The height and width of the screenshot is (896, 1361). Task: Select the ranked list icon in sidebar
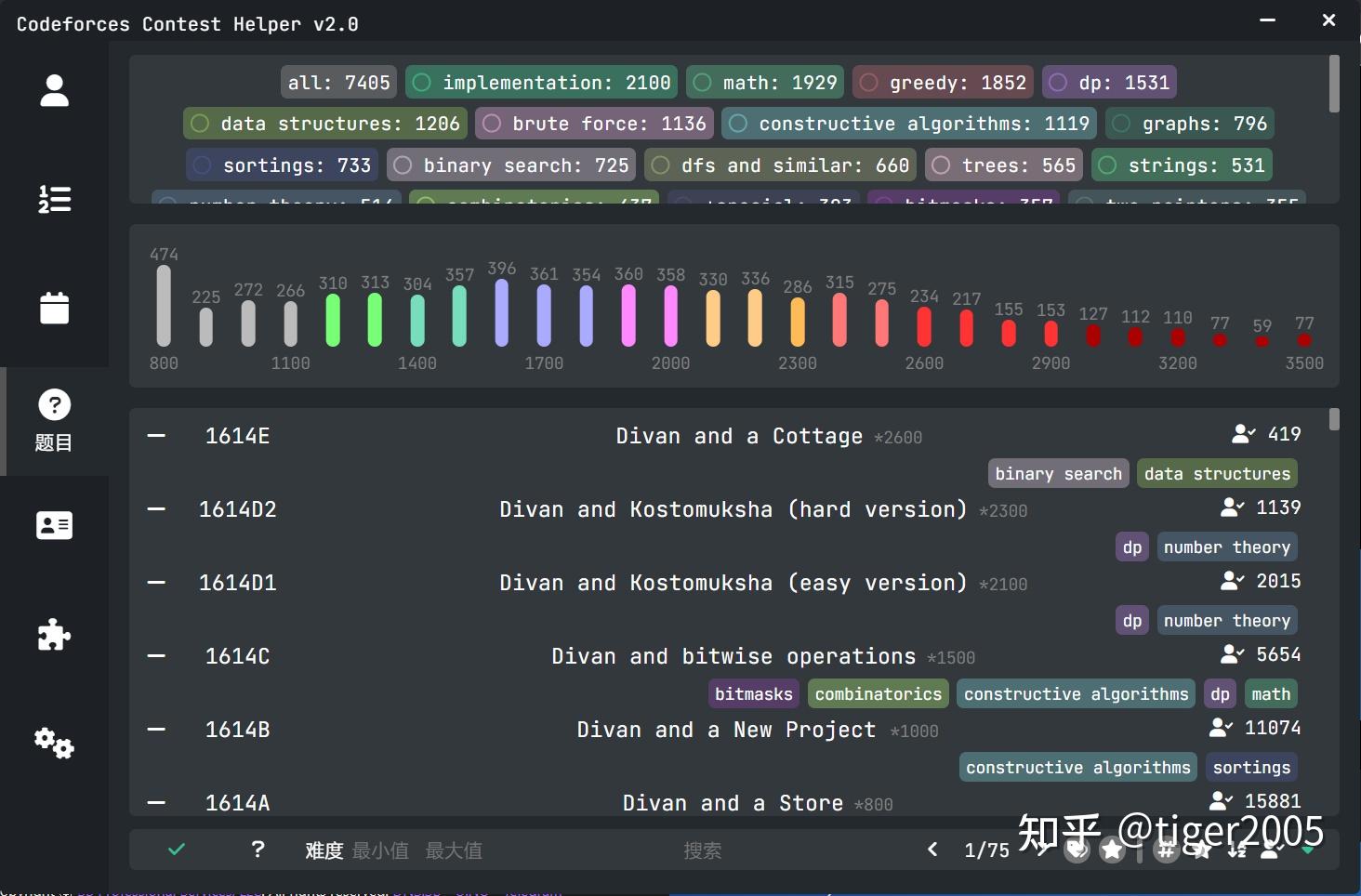click(54, 199)
